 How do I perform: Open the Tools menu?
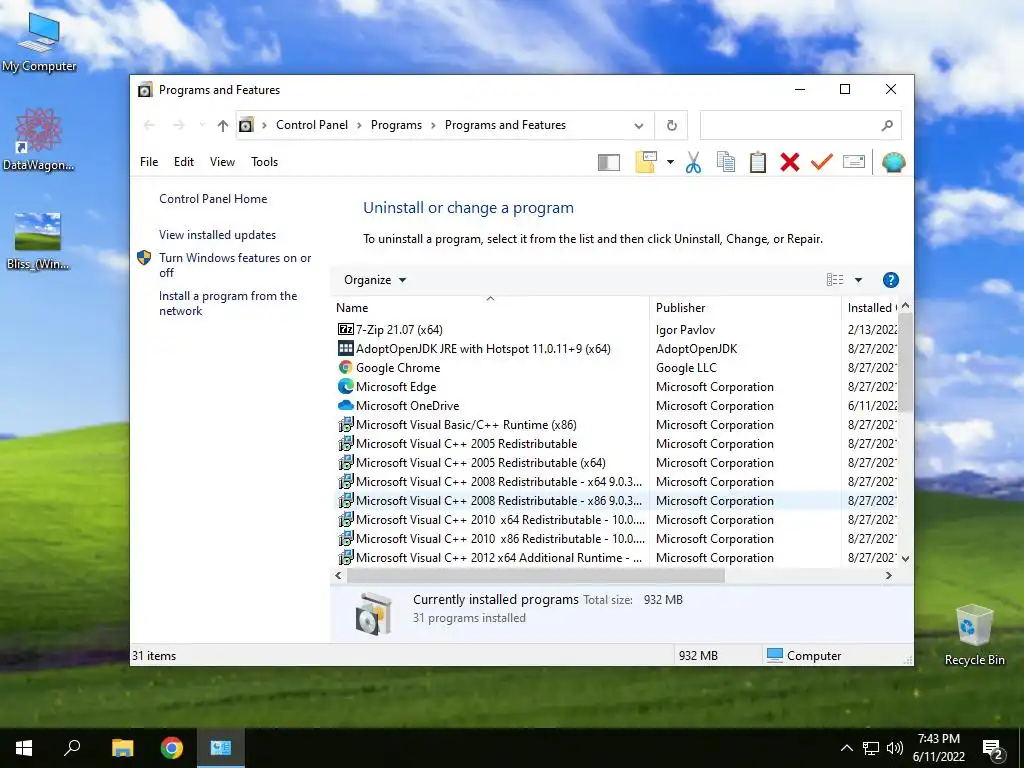(x=264, y=162)
